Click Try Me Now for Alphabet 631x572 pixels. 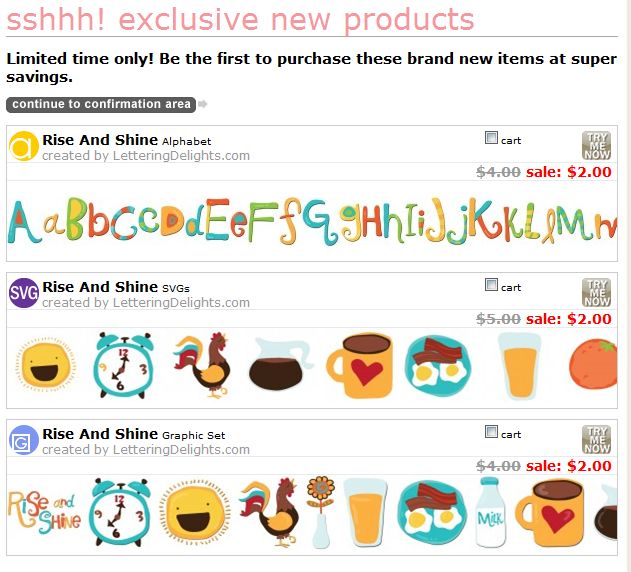pos(596,145)
